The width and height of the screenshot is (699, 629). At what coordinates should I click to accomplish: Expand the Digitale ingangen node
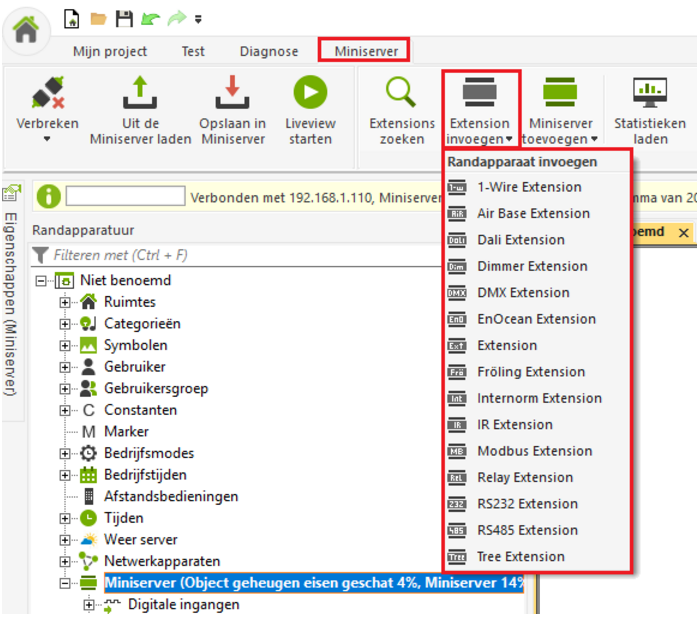coord(89,605)
